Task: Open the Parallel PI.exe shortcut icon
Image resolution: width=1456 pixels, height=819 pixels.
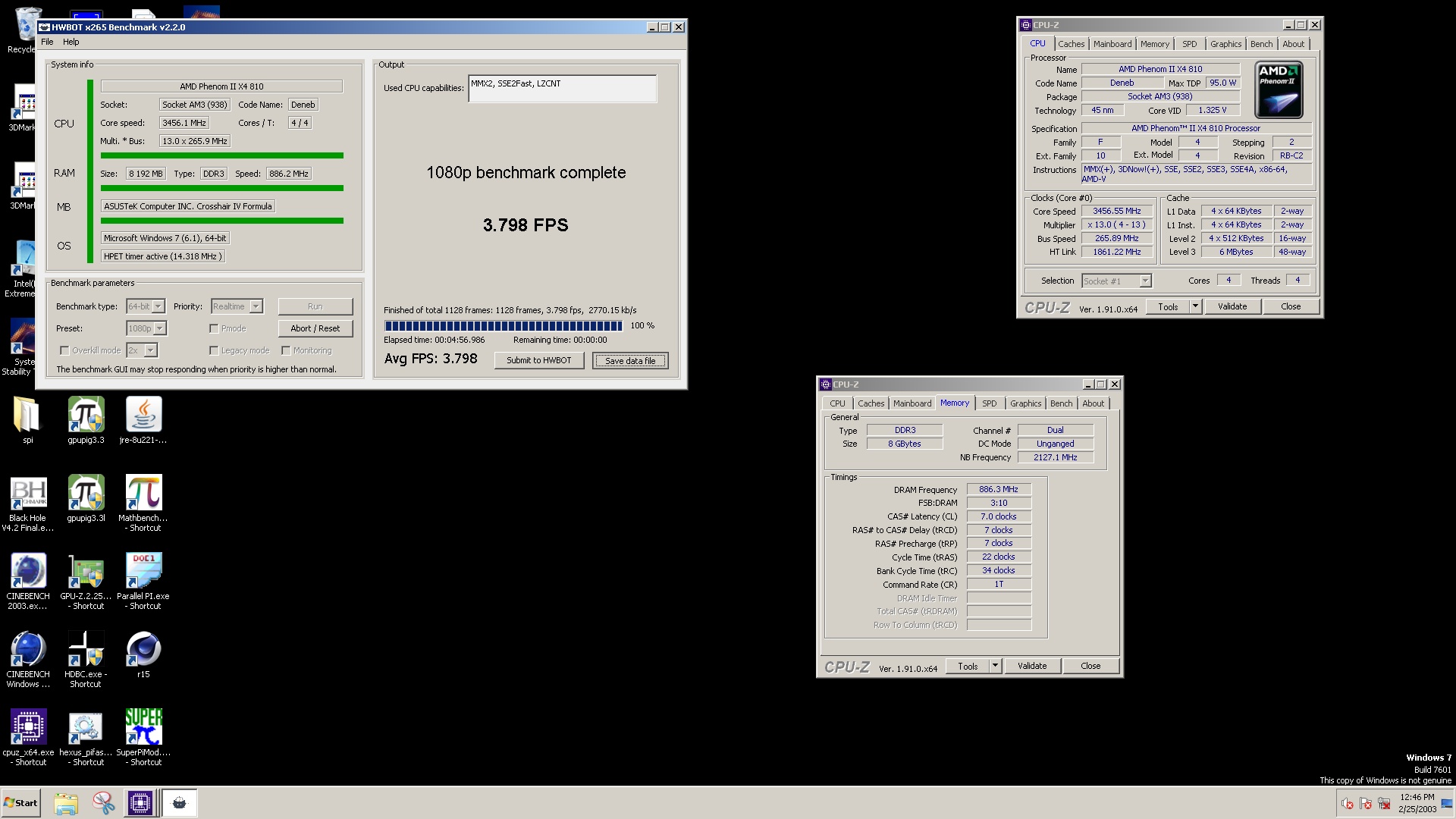Action: 143,581
